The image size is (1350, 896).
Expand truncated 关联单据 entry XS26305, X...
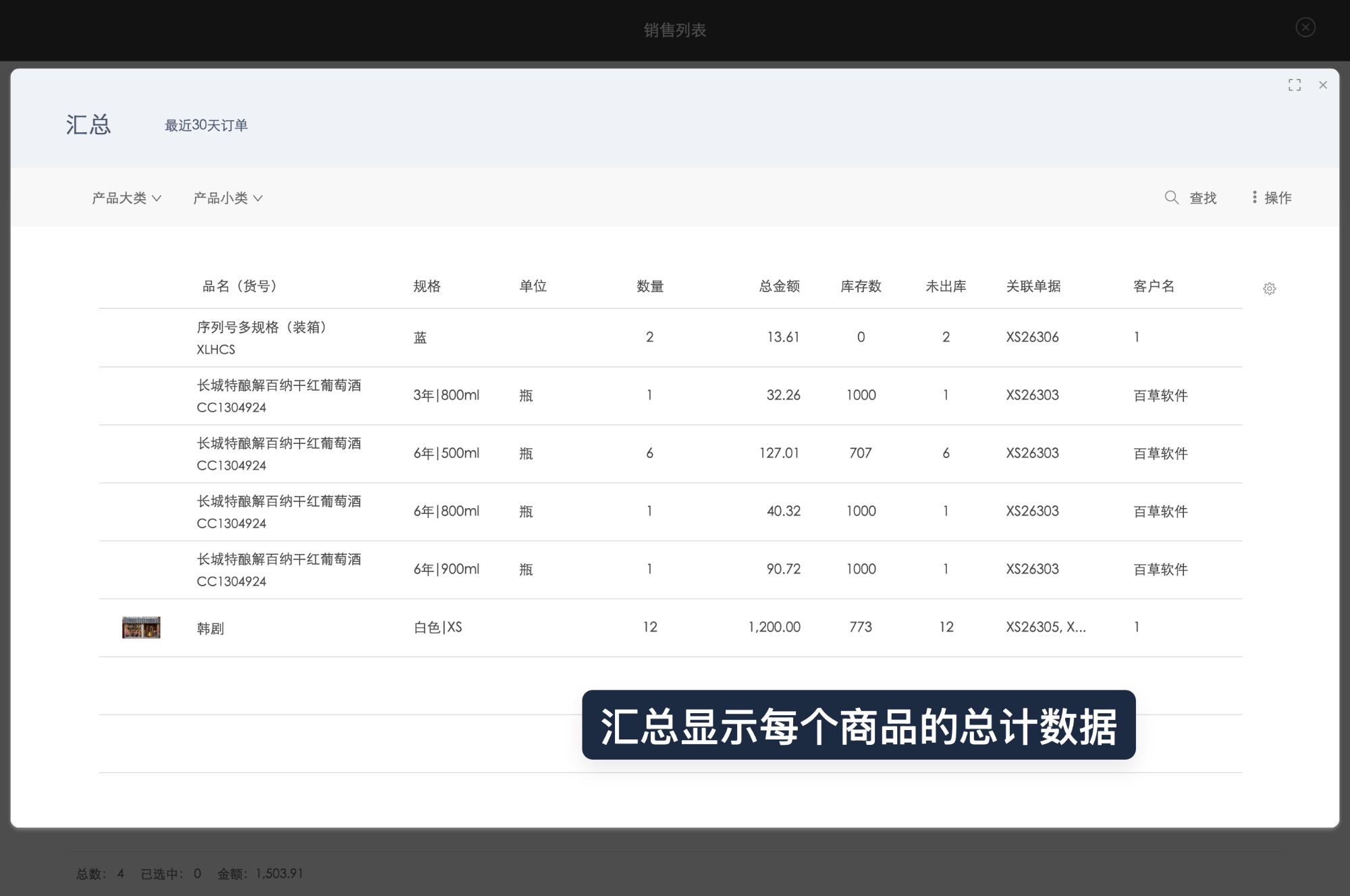[x=1047, y=627]
